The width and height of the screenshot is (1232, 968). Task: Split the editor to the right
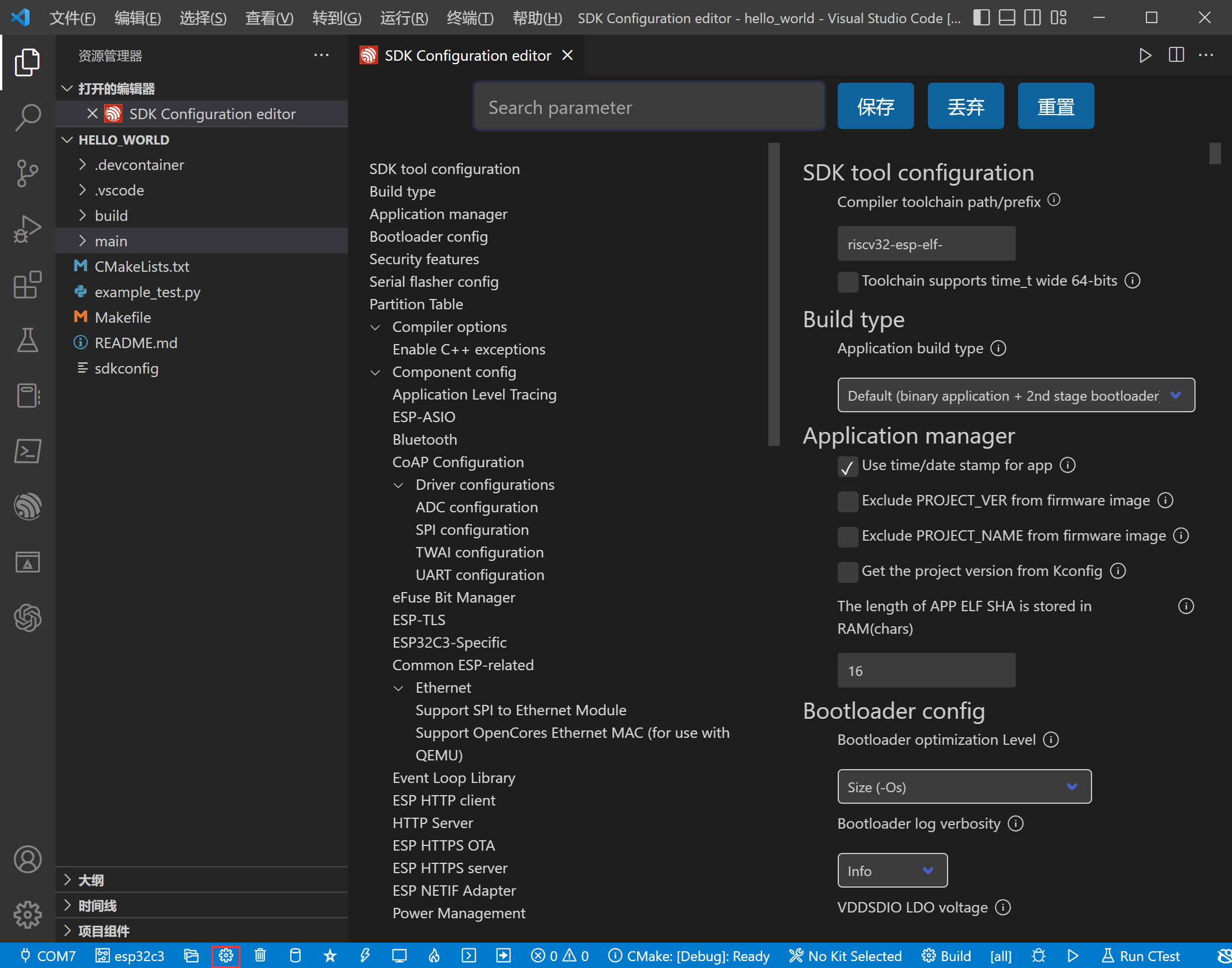coord(1176,56)
